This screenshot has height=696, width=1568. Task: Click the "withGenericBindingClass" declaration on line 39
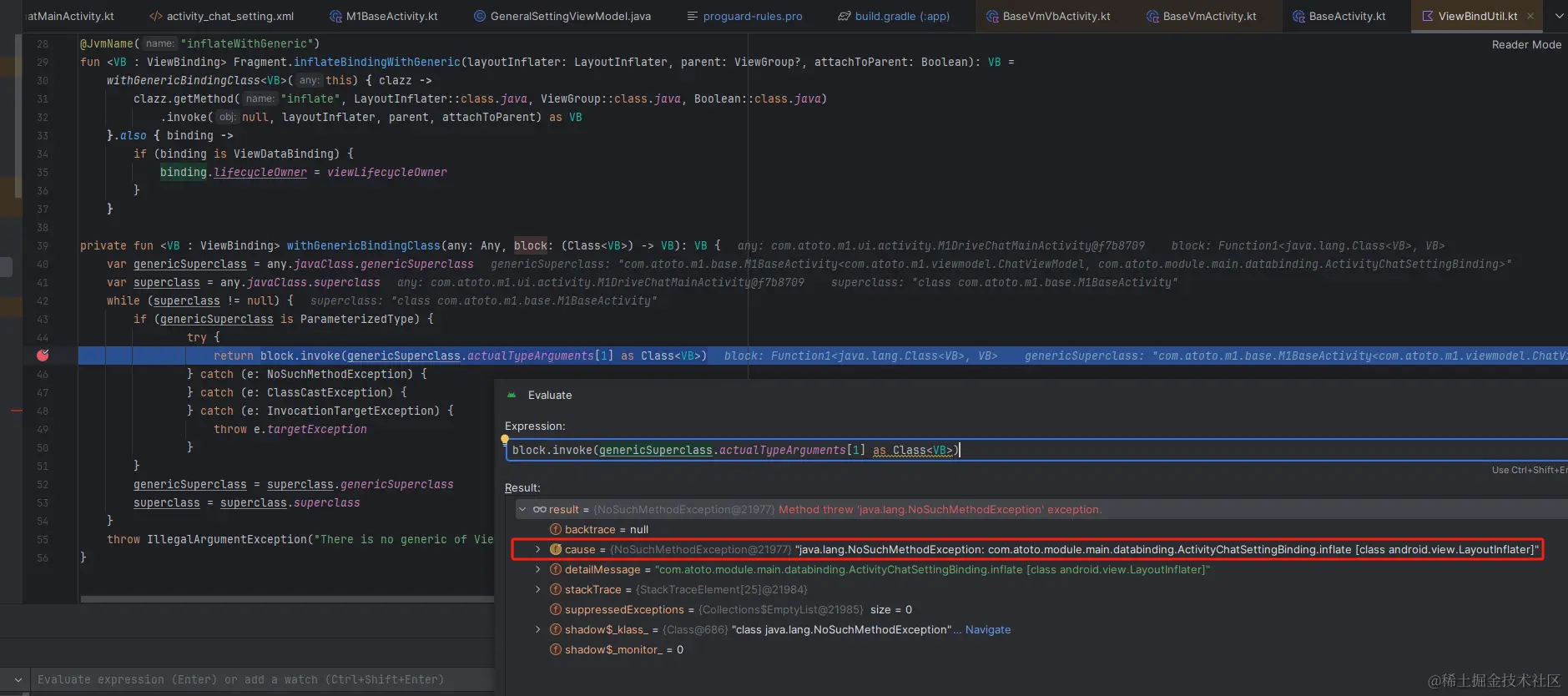click(364, 245)
